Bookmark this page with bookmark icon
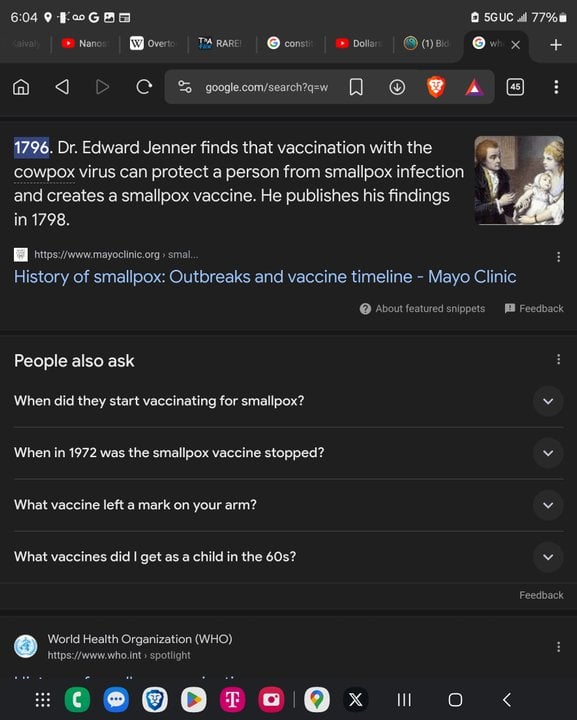 click(x=356, y=87)
